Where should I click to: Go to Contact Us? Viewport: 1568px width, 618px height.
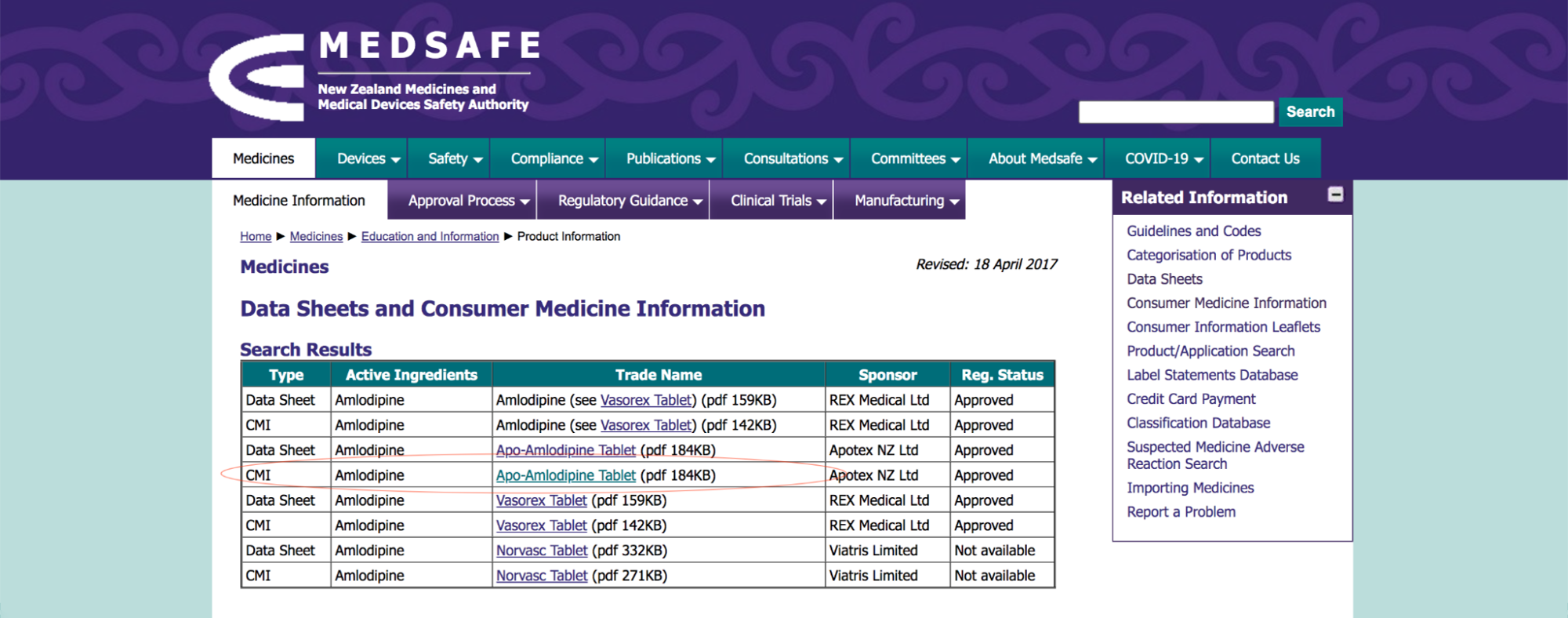tap(1265, 158)
